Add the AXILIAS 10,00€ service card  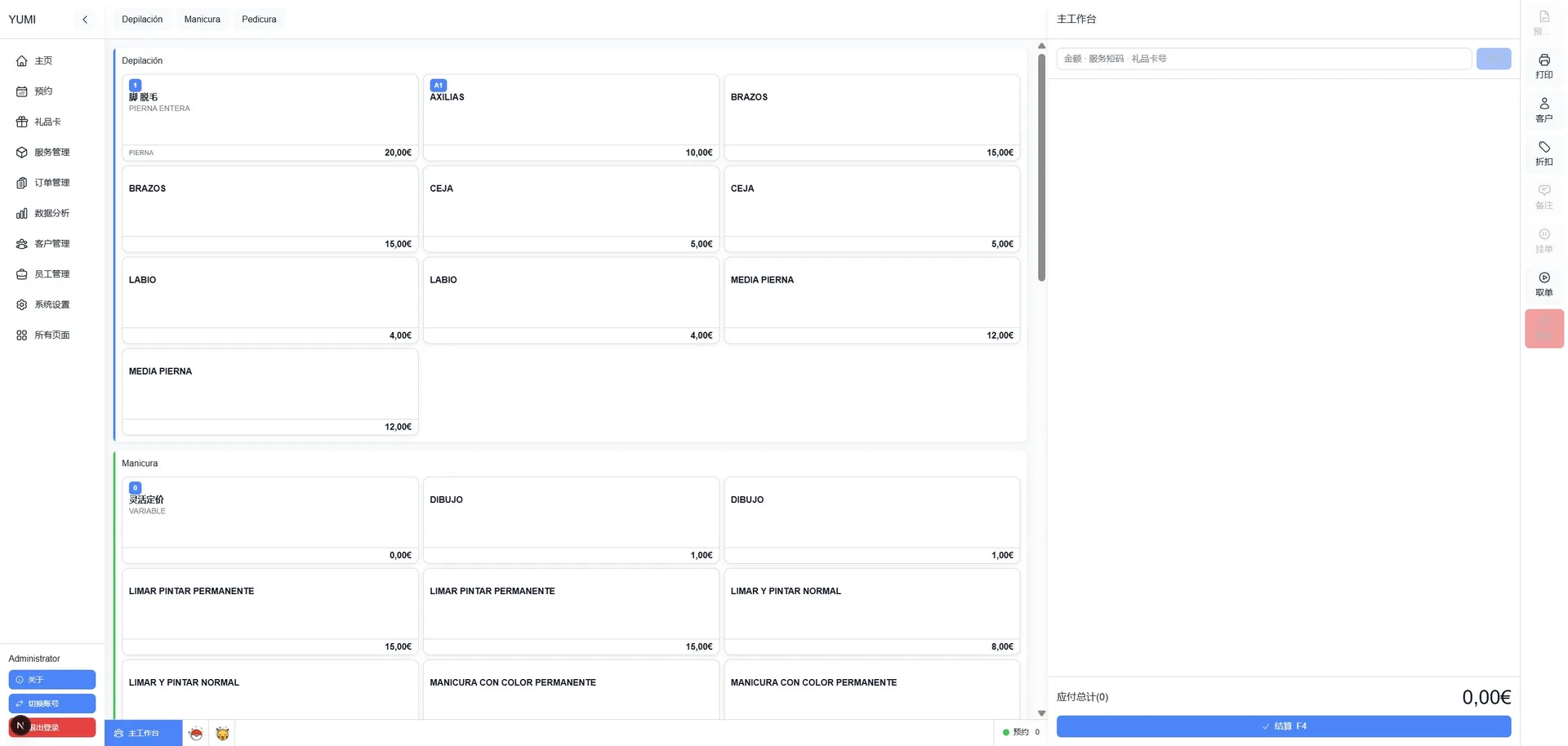pos(571,118)
